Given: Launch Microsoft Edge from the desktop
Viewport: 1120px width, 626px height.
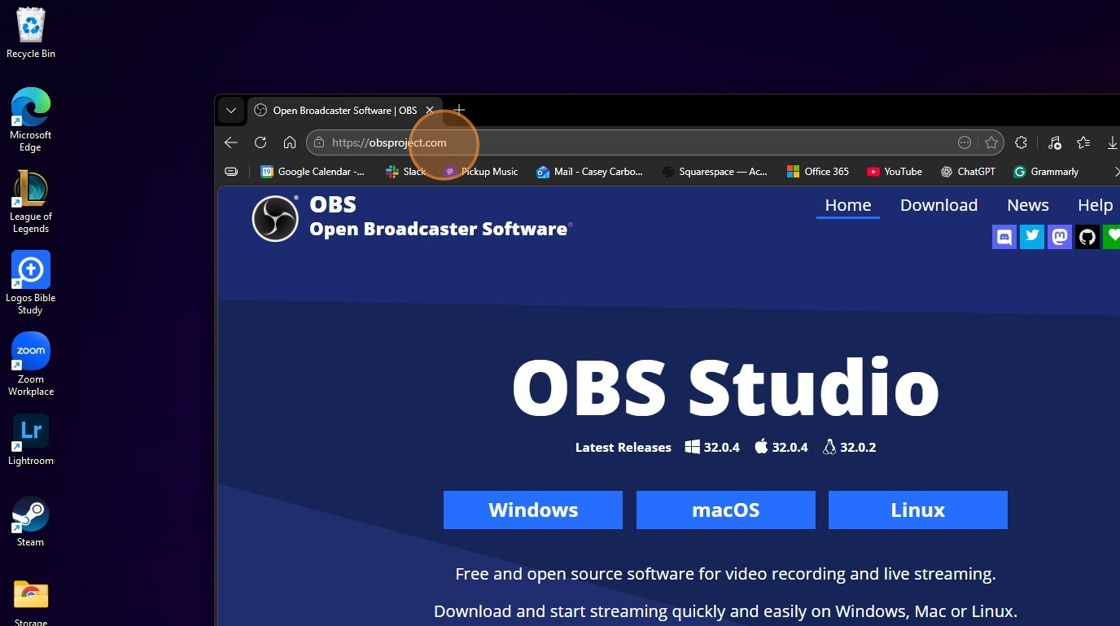Looking at the screenshot, I should 30,119.
